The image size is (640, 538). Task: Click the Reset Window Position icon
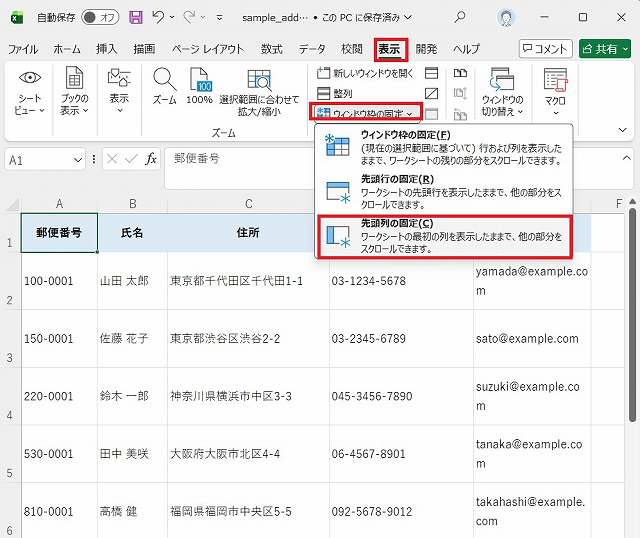point(460,114)
